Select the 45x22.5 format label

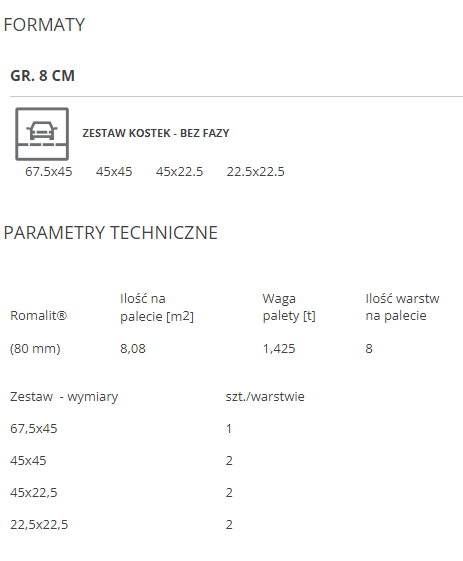pos(179,172)
